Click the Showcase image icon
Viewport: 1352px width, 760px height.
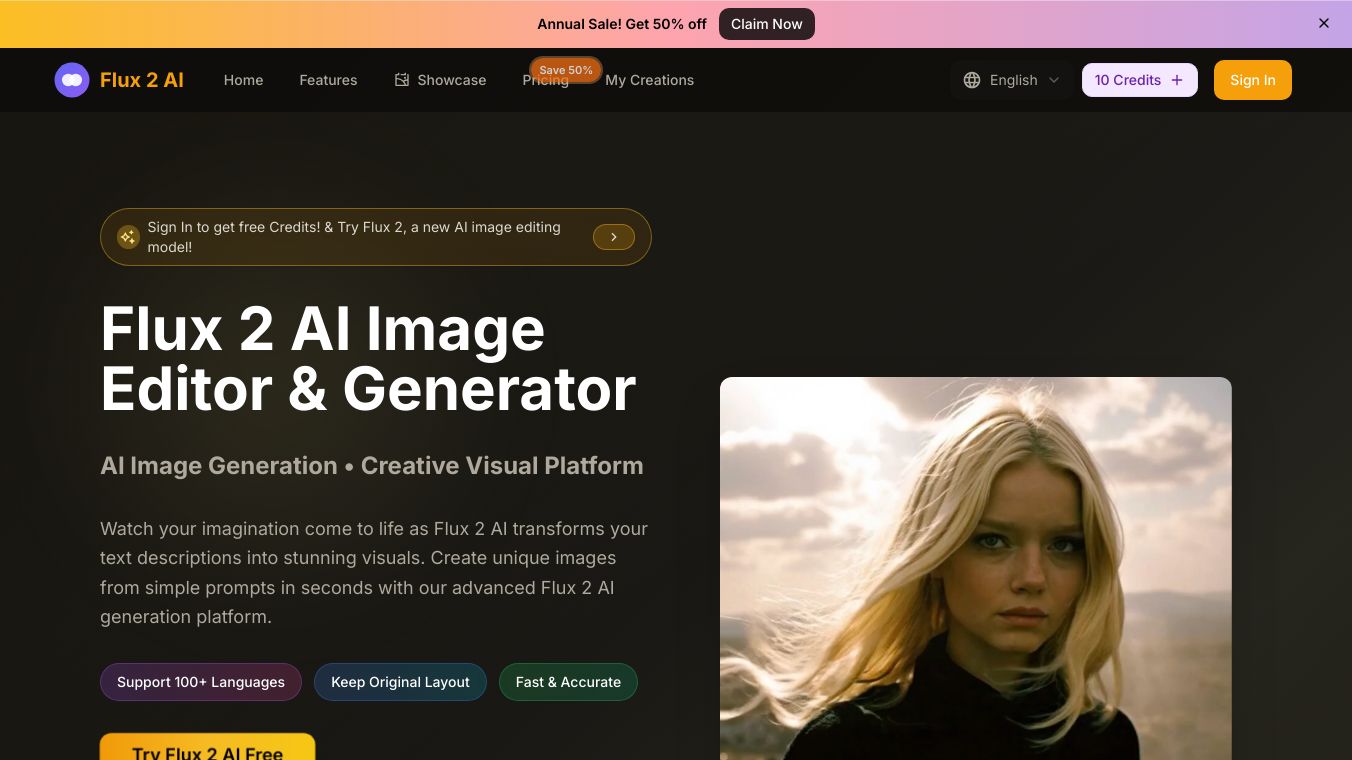[x=402, y=80]
